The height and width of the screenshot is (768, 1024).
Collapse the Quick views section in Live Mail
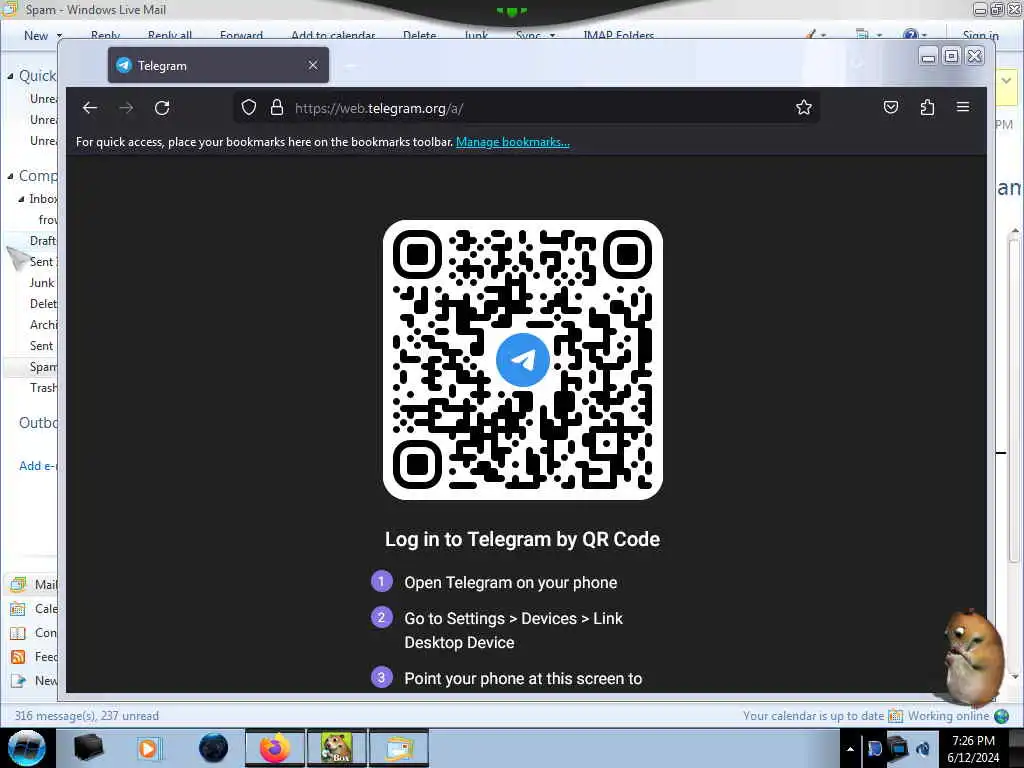pyautogui.click(x=10, y=76)
